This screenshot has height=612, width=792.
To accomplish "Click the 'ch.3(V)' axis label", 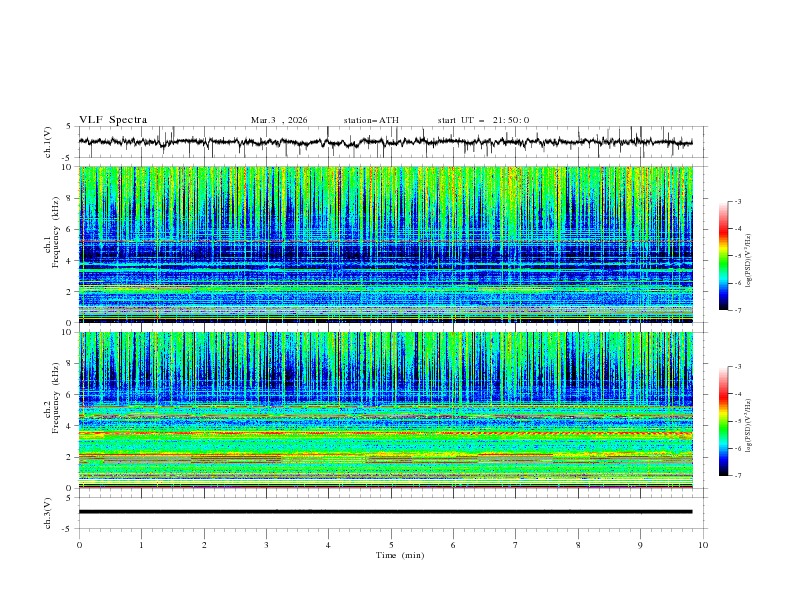I will [x=48, y=513].
